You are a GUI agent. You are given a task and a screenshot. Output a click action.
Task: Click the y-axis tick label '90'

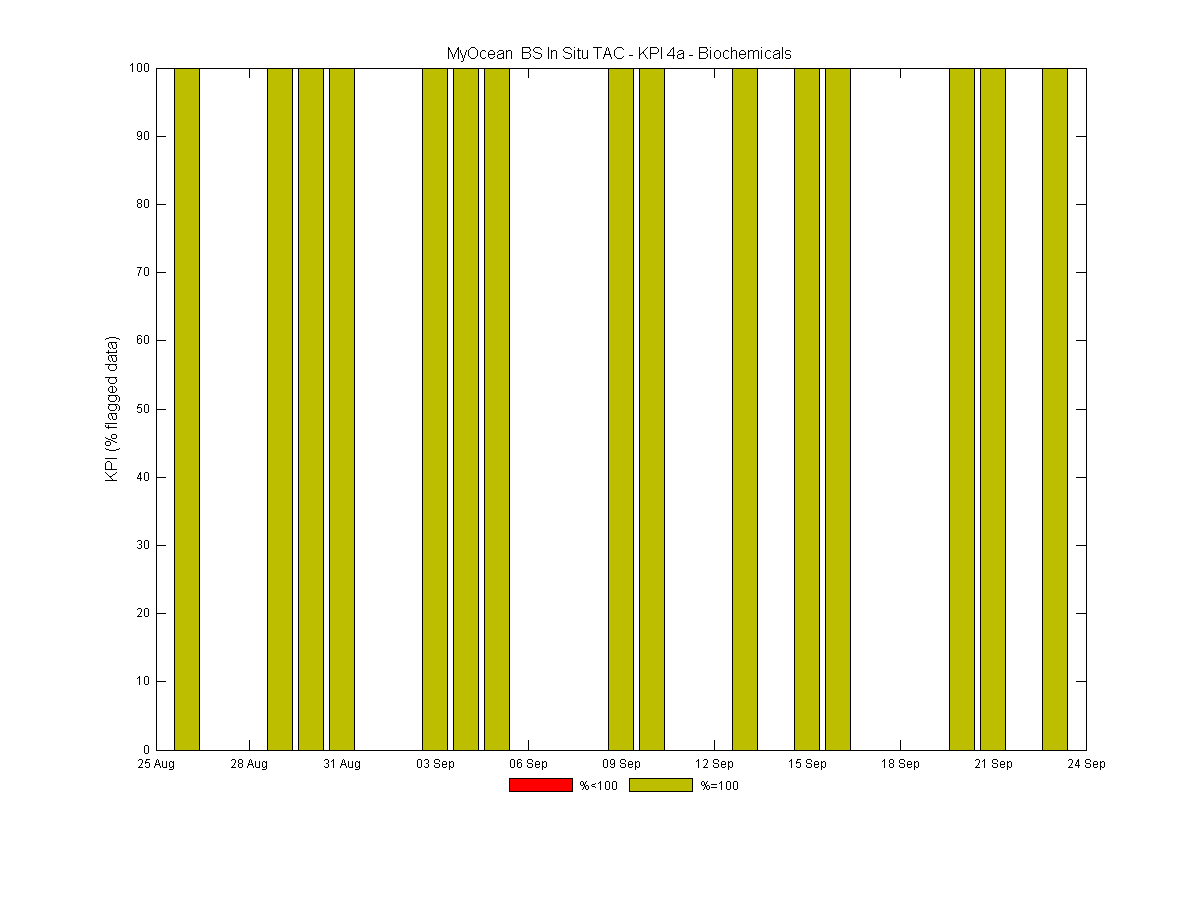[x=143, y=136]
